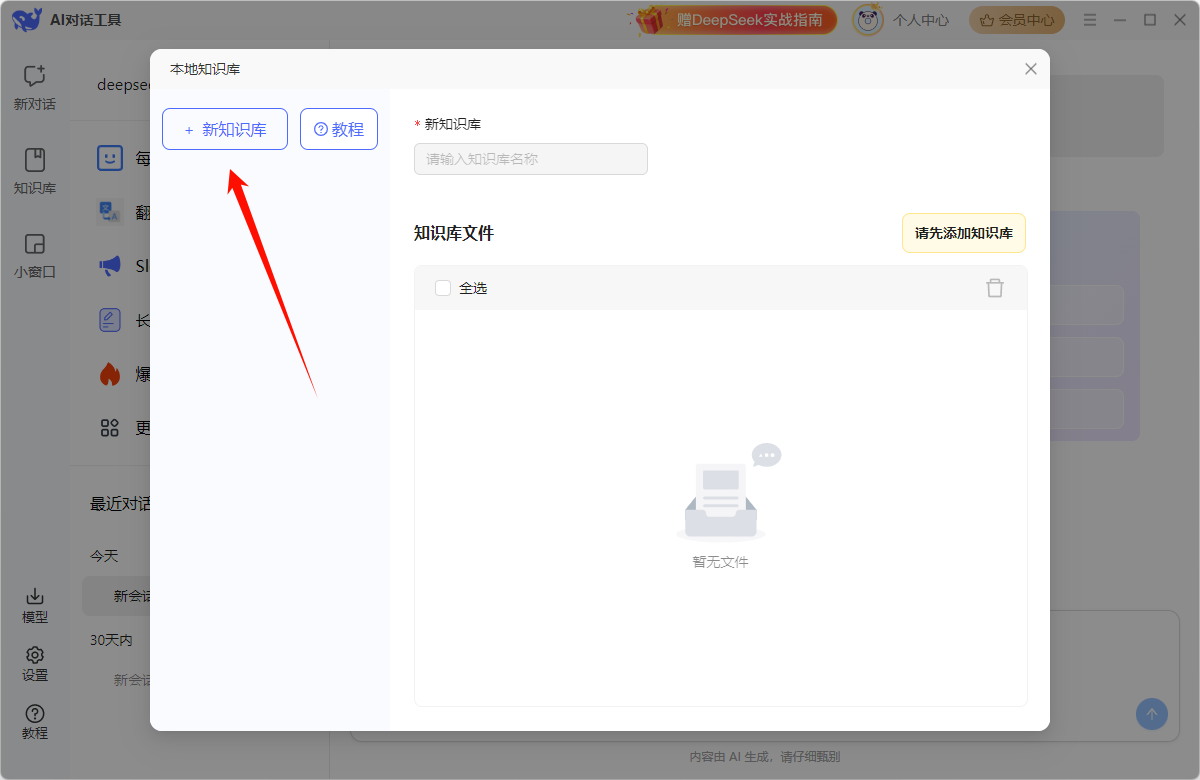Click the 新对话 new chat icon
Image resolution: width=1200 pixels, height=780 pixels.
[35, 77]
